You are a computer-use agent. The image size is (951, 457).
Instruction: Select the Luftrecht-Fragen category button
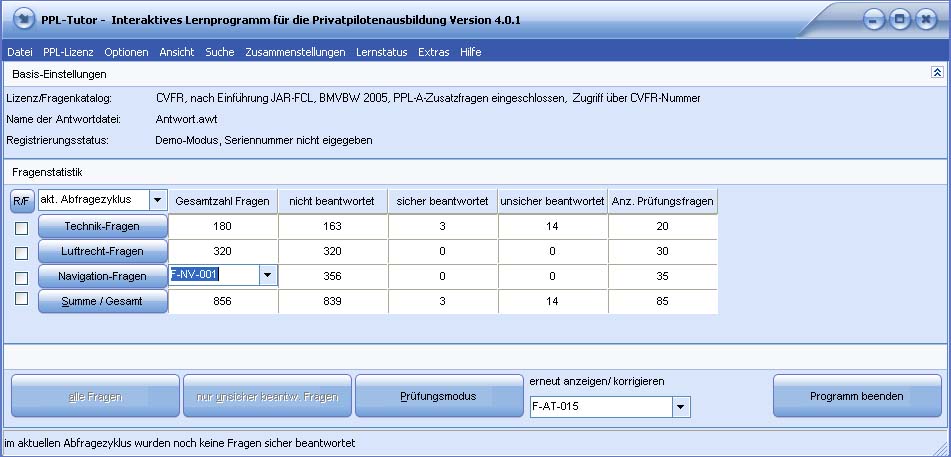click(x=102, y=251)
